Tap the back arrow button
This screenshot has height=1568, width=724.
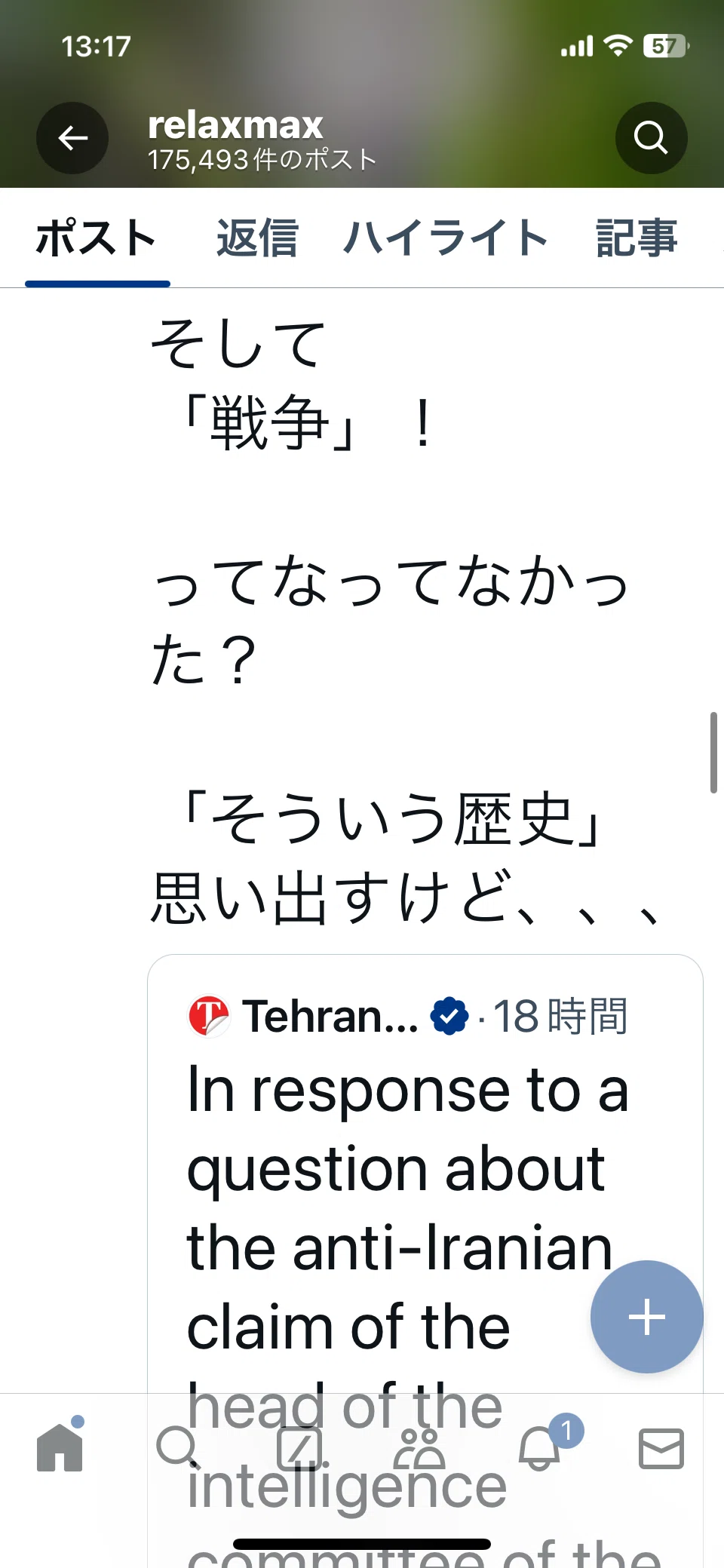point(72,138)
